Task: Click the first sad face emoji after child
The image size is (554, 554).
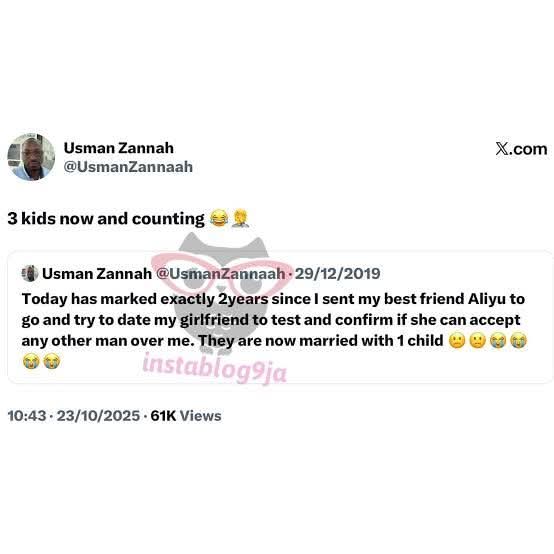Action: [x=457, y=341]
